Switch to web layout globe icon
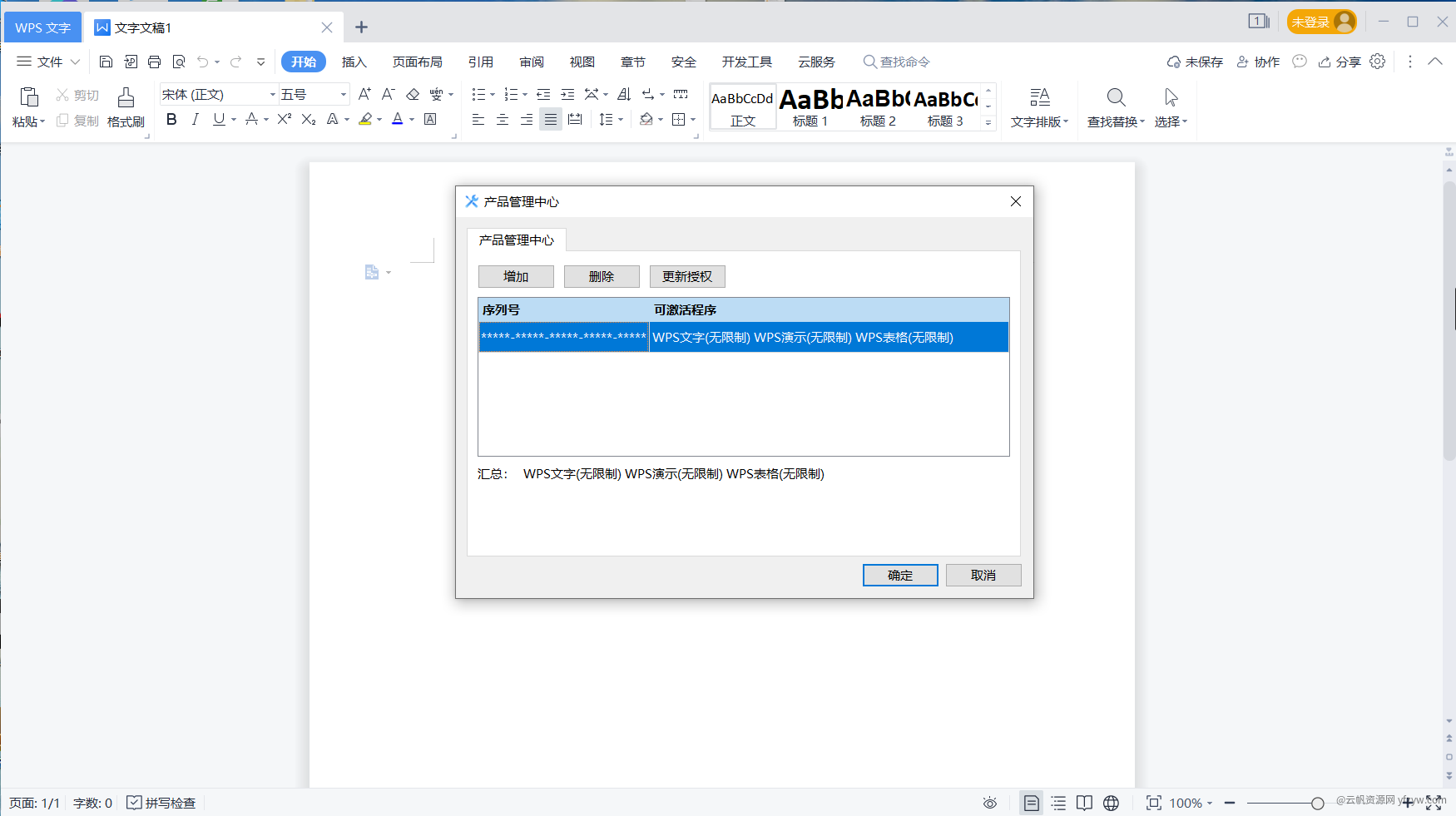1456x816 pixels. pyautogui.click(x=1111, y=803)
